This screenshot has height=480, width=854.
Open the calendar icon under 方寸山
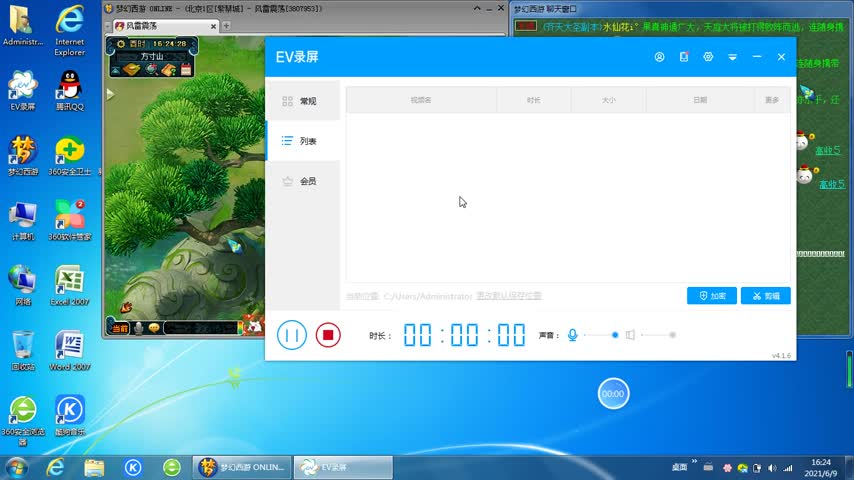tap(186, 70)
